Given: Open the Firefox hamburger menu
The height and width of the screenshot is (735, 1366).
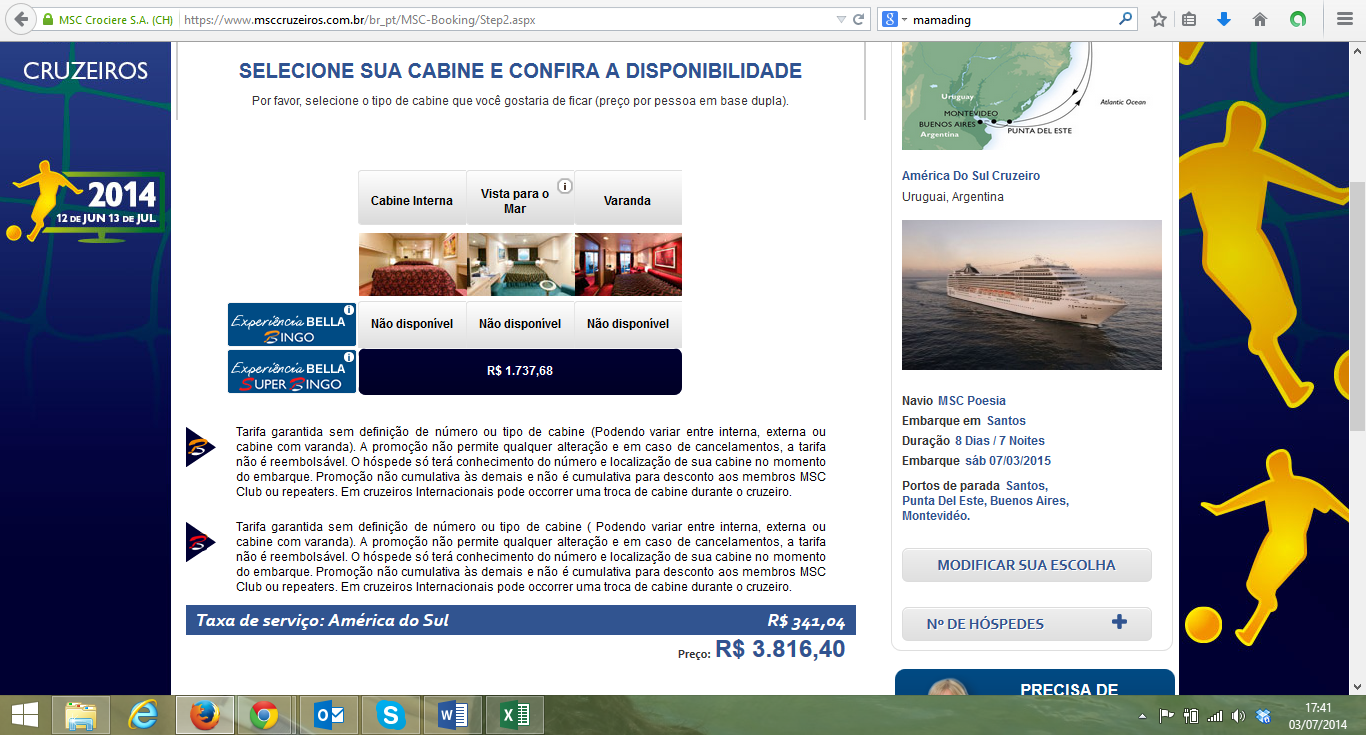Looking at the screenshot, I should click(x=1344, y=19).
